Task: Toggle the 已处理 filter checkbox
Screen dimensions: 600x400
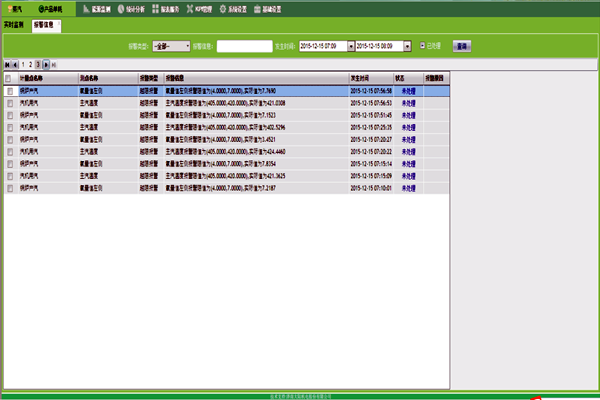Action: click(422, 45)
